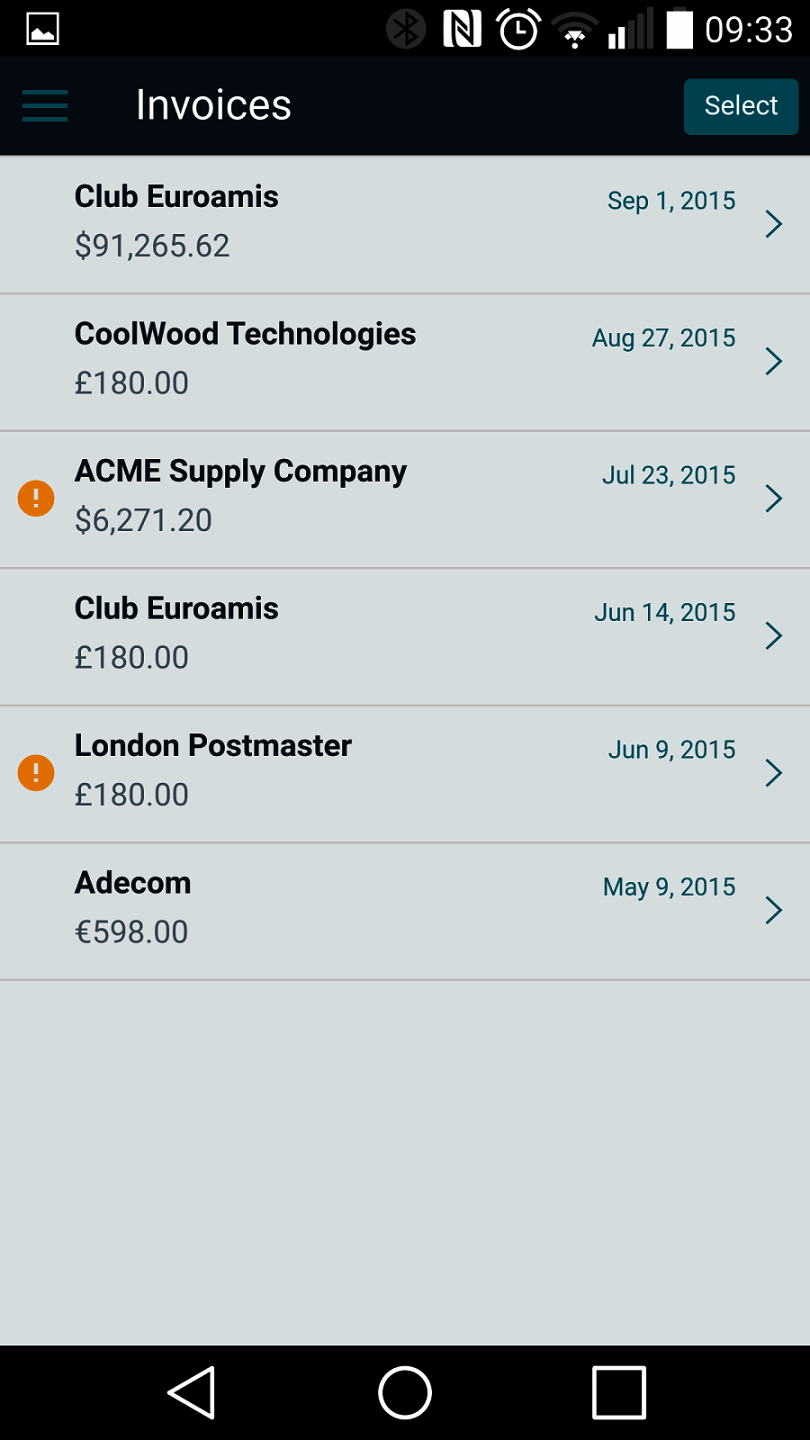810x1440 pixels.
Task: Expand the Sep 1 Club Euroamis invoice chevron
Action: 773,224
